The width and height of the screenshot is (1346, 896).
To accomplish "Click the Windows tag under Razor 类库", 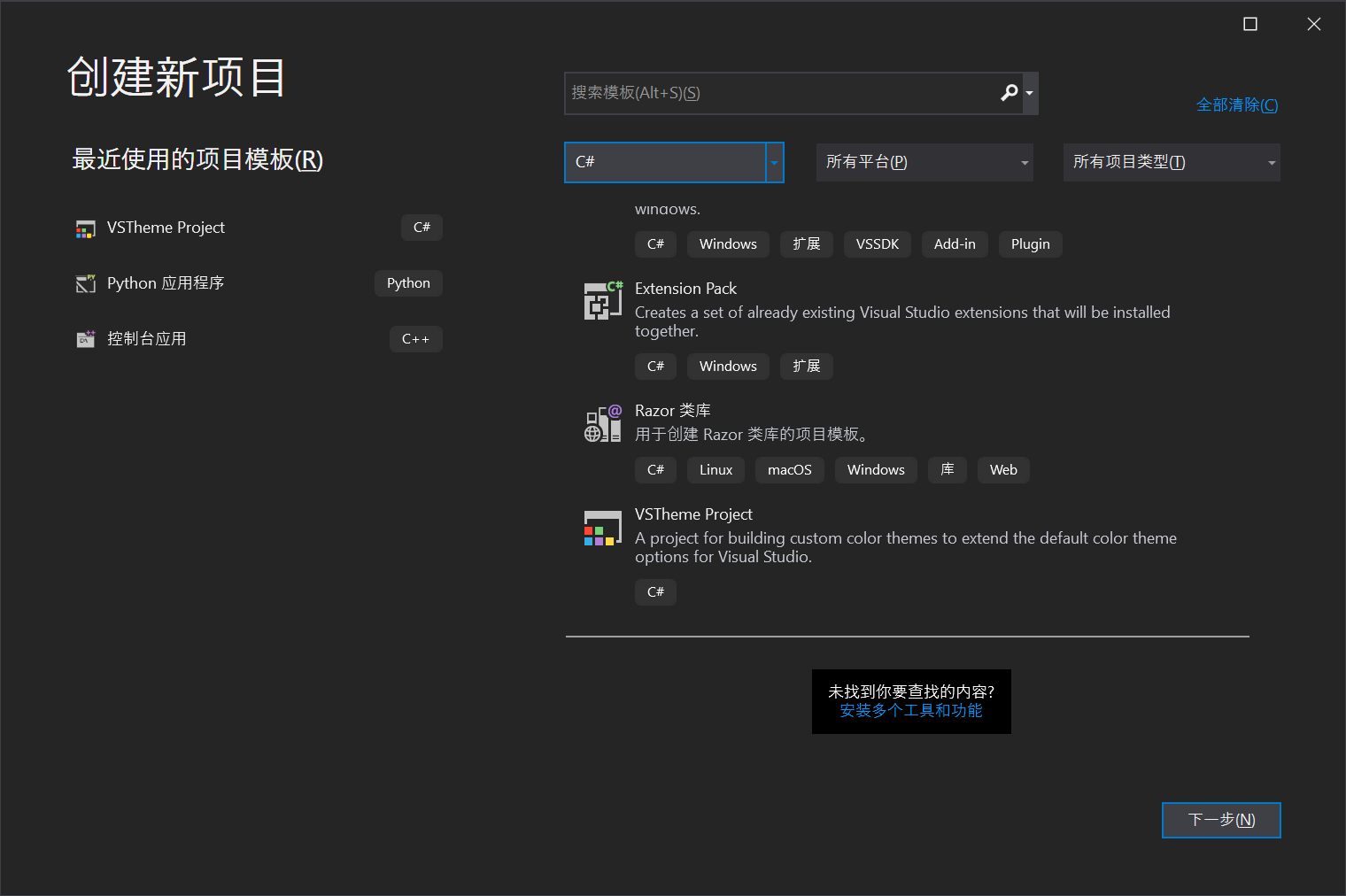I will pyautogui.click(x=876, y=470).
